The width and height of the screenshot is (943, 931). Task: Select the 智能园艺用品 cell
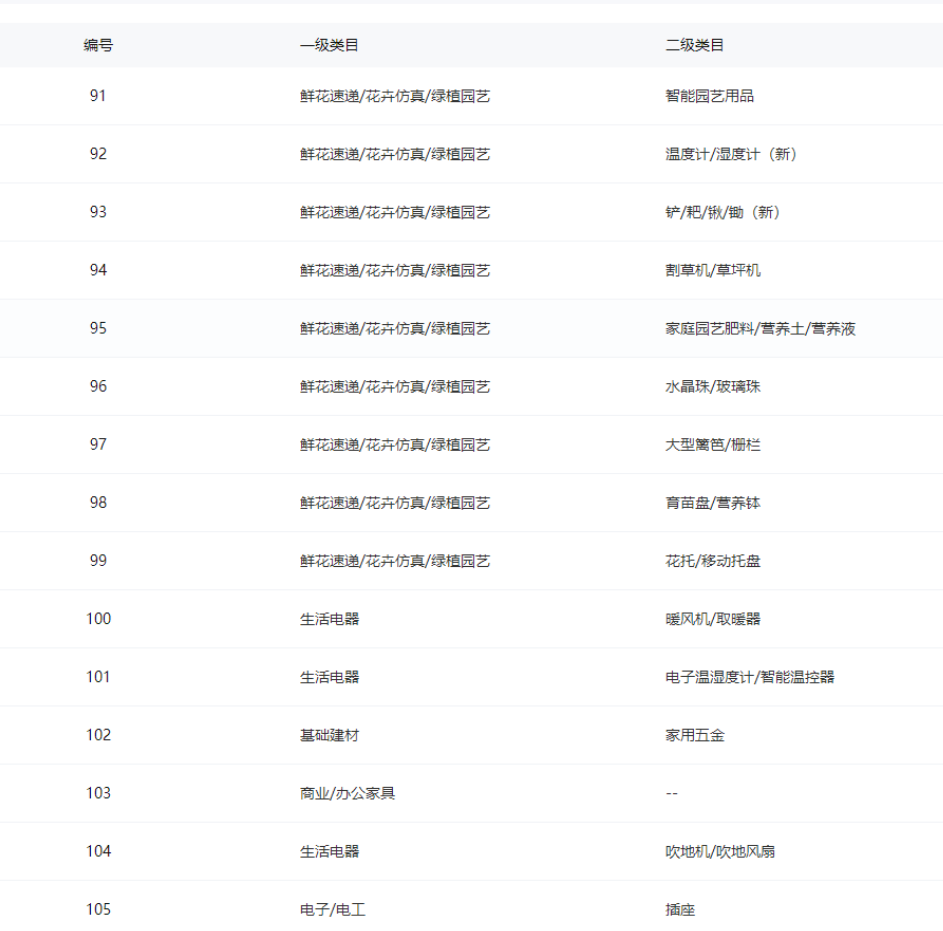(709, 96)
